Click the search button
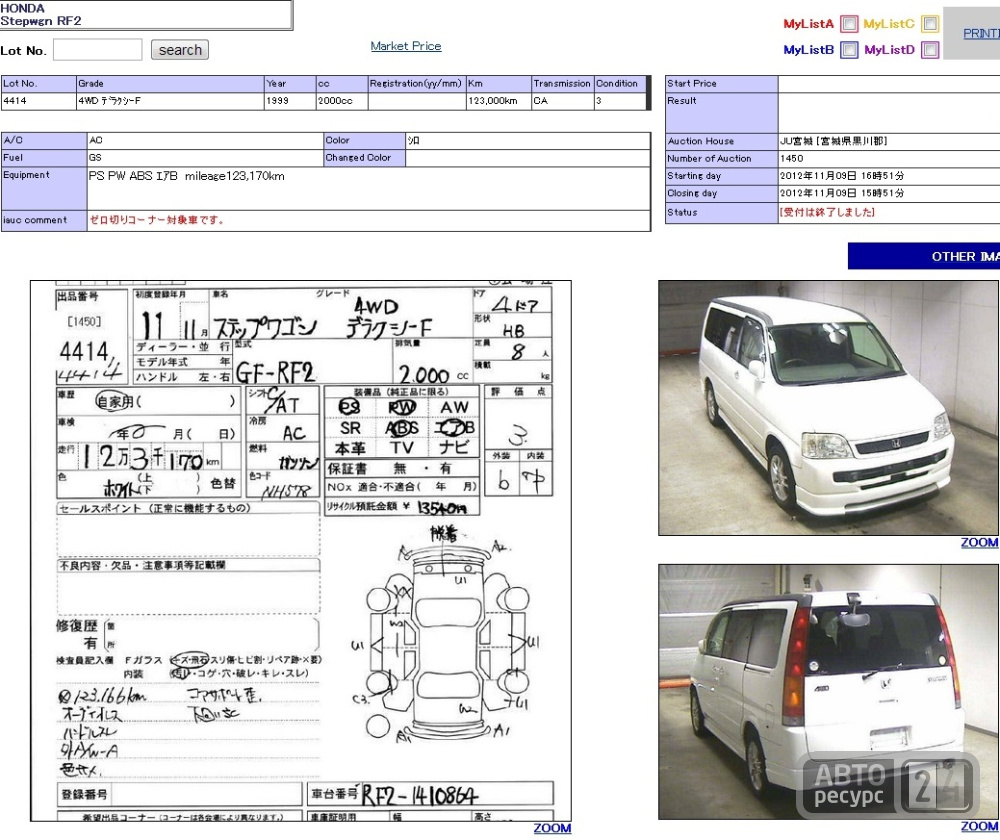 tap(180, 50)
